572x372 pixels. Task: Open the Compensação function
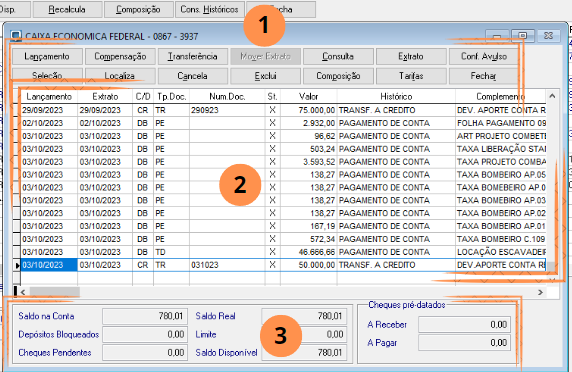[x=120, y=57]
